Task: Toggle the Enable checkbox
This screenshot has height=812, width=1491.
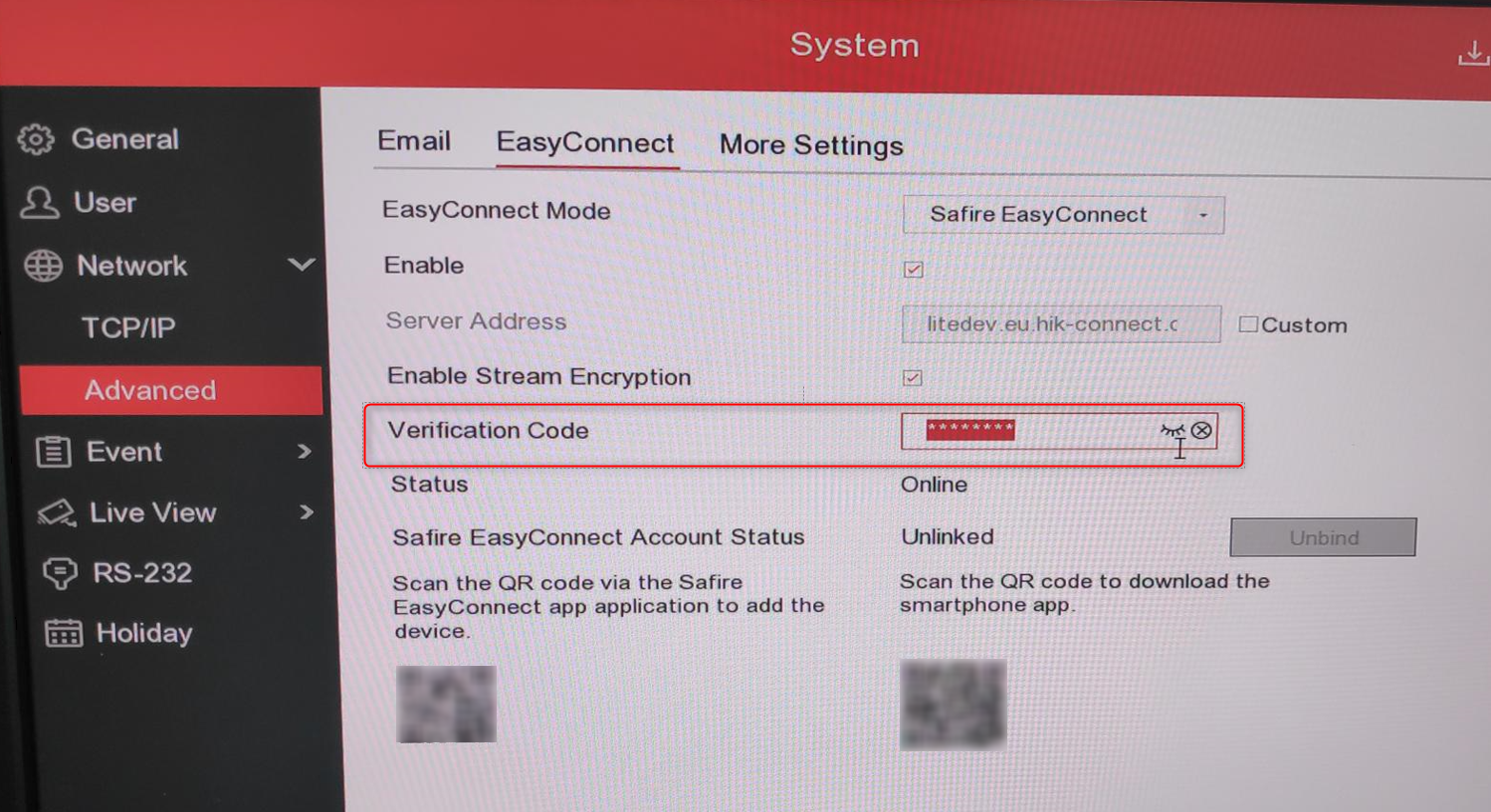Action: coord(913,270)
